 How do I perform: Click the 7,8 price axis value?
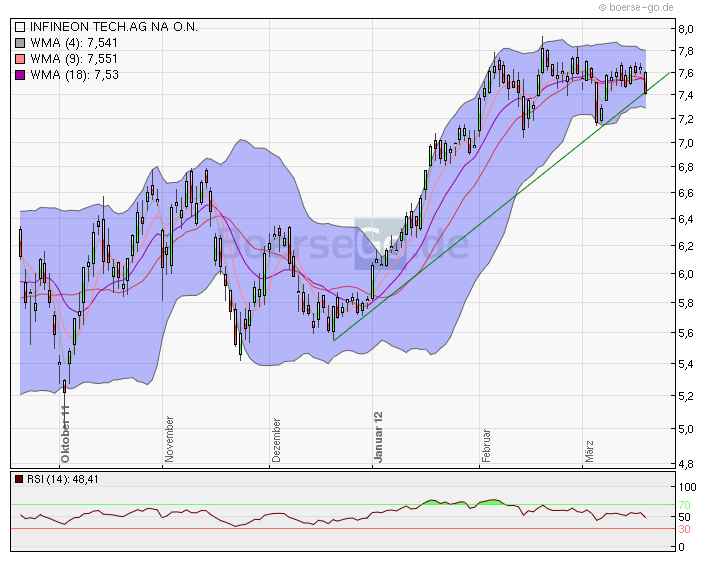686,51
